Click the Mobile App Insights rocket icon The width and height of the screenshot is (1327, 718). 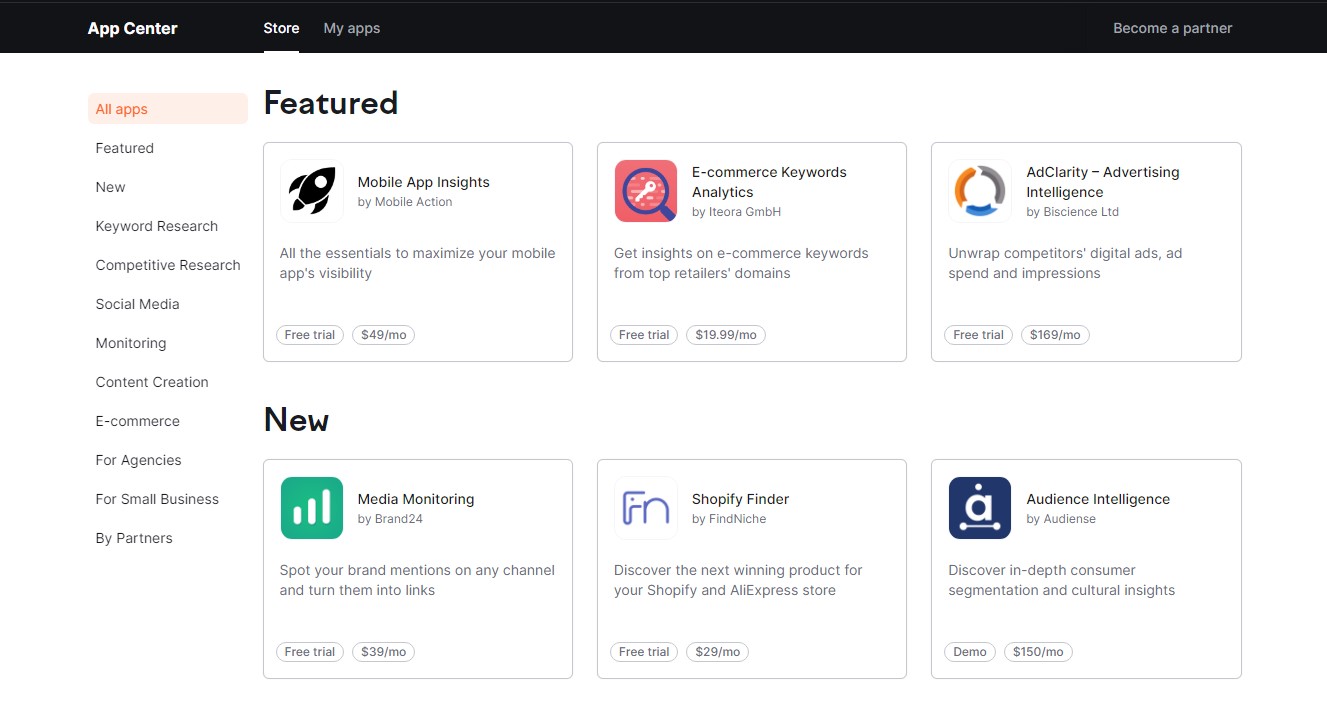coord(312,191)
